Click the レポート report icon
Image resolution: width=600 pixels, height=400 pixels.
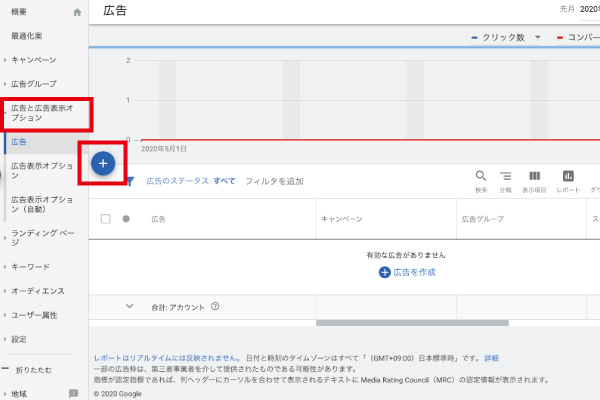[x=567, y=176]
